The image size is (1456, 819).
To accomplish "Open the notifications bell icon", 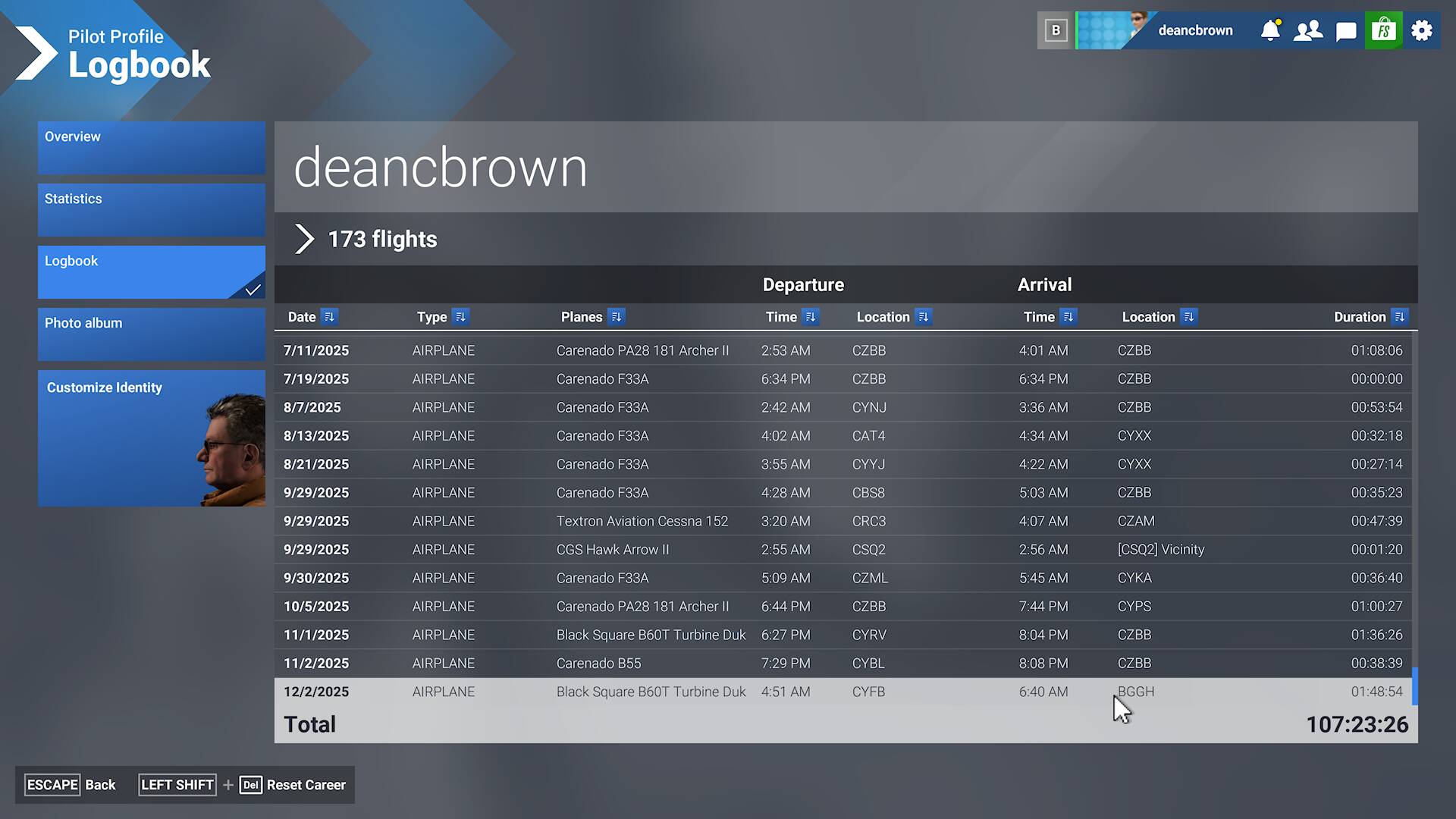I will click(1270, 30).
